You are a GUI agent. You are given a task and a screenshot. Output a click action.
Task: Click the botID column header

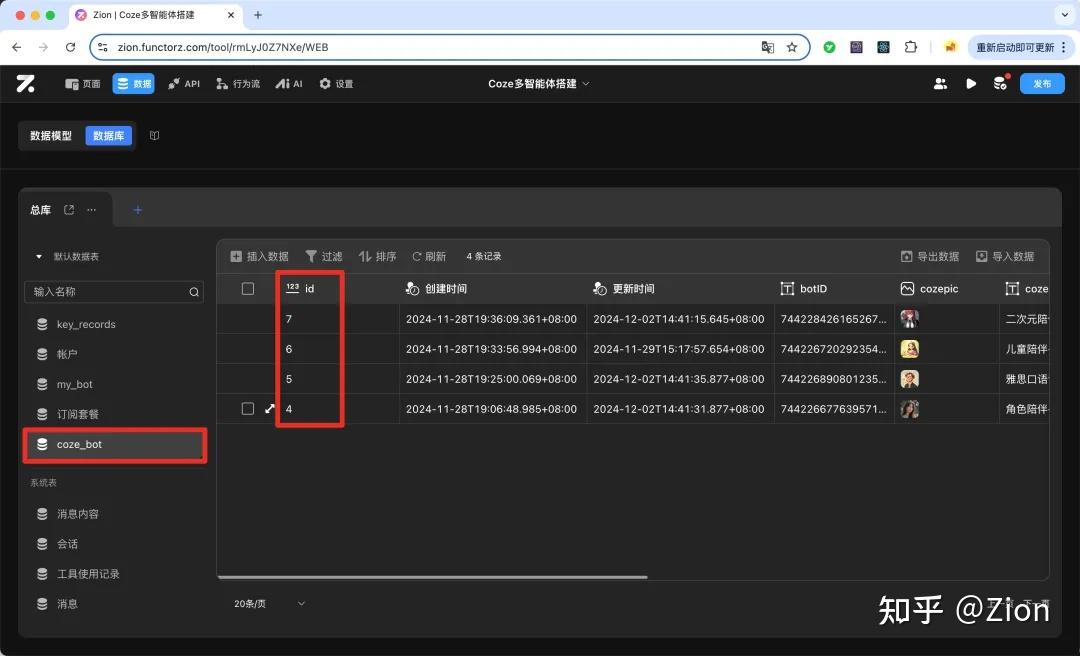point(834,289)
